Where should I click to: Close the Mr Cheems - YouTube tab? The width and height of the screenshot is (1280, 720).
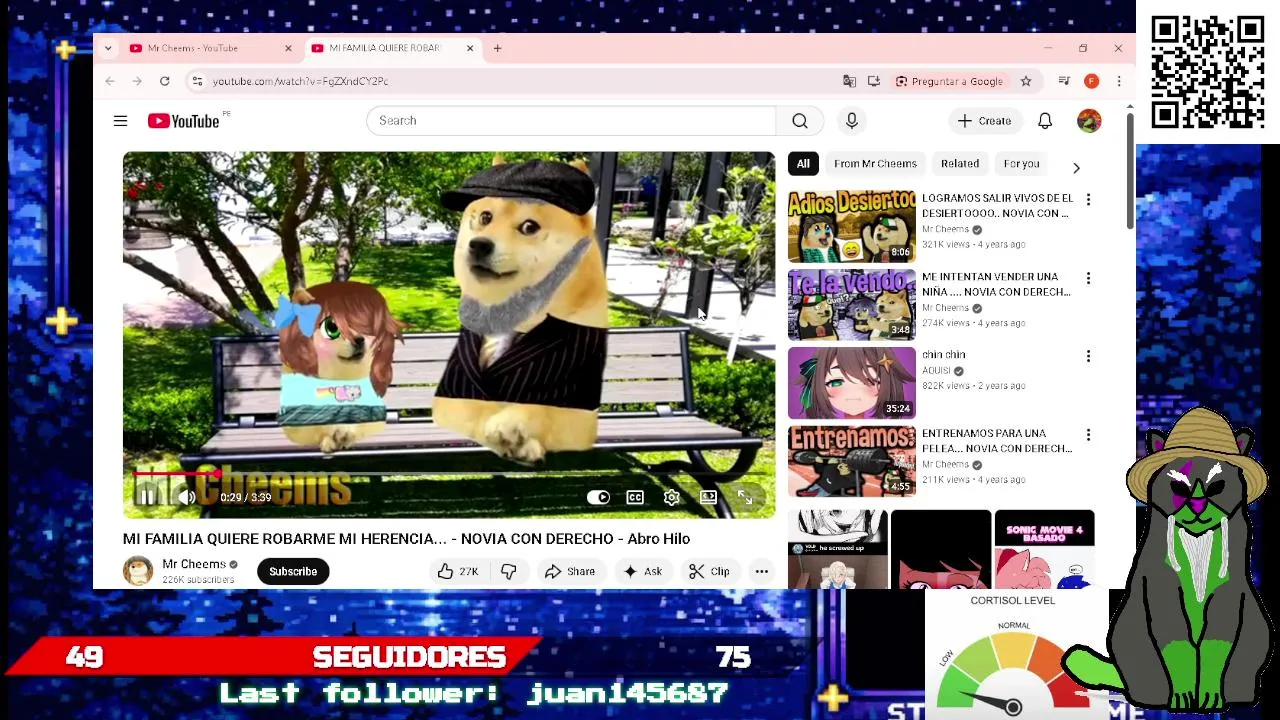(288, 48)
